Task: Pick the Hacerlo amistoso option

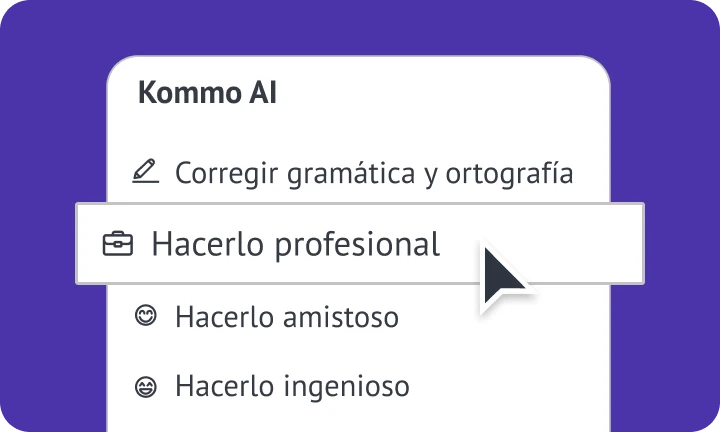Action: [x=286, y=318]
